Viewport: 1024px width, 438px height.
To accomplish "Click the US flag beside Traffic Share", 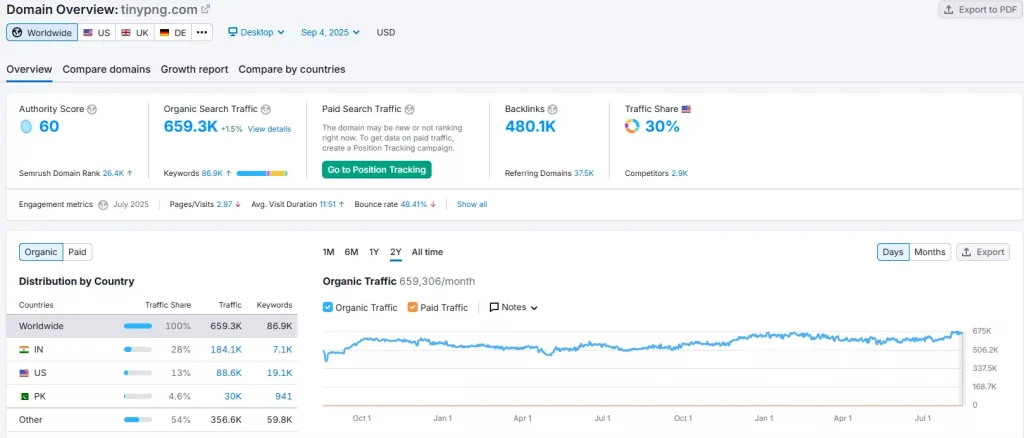I will coord(686,109).
